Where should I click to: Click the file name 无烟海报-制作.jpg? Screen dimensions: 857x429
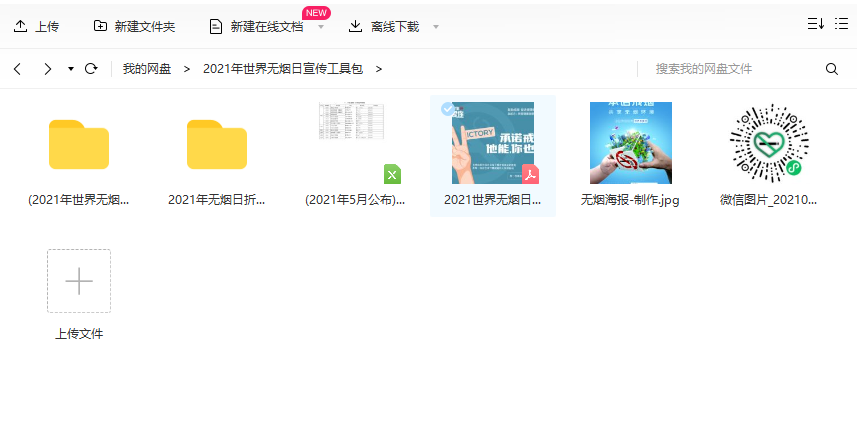630,200
